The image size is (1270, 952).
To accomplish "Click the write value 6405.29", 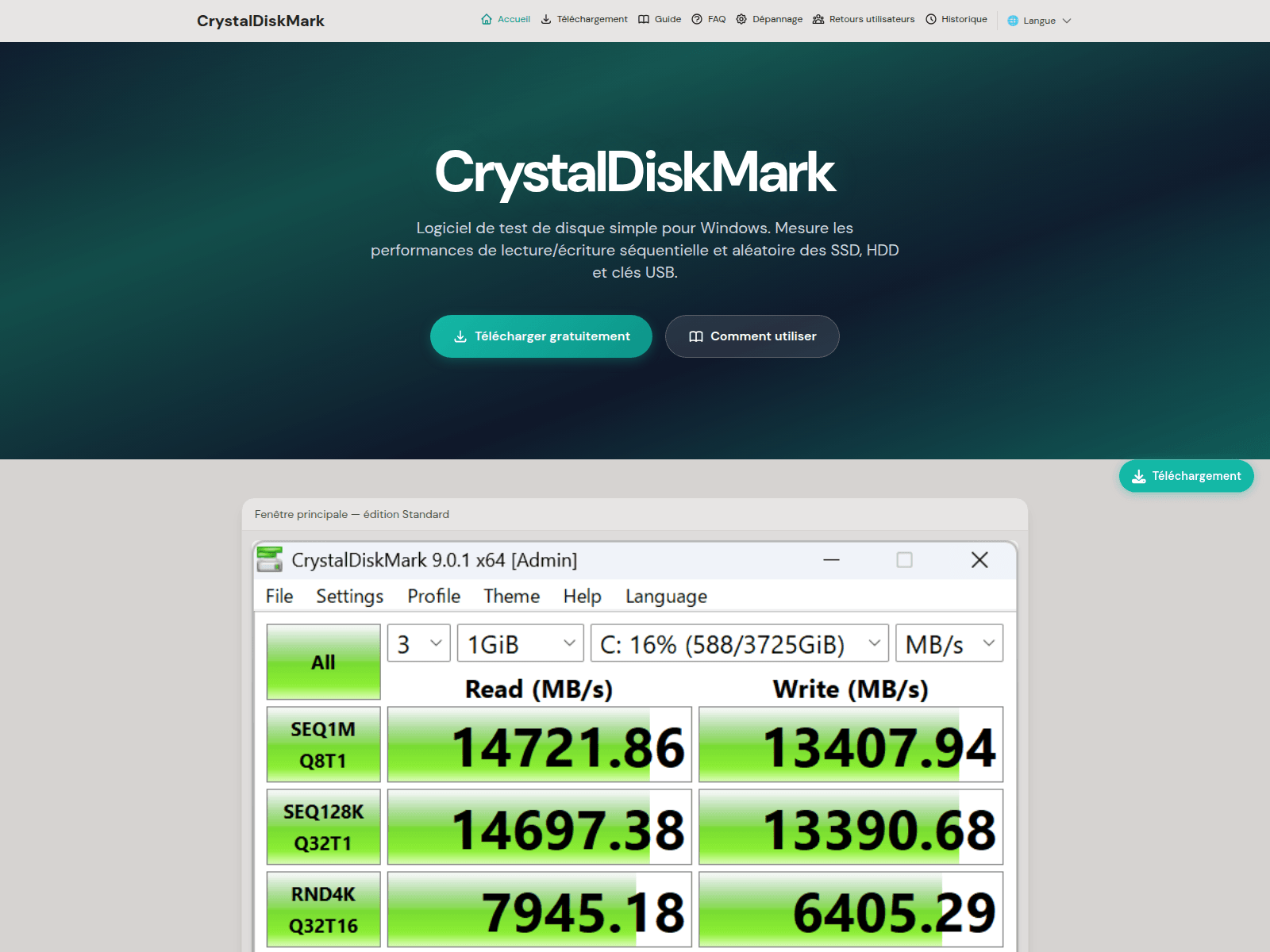I will point(851,909).
